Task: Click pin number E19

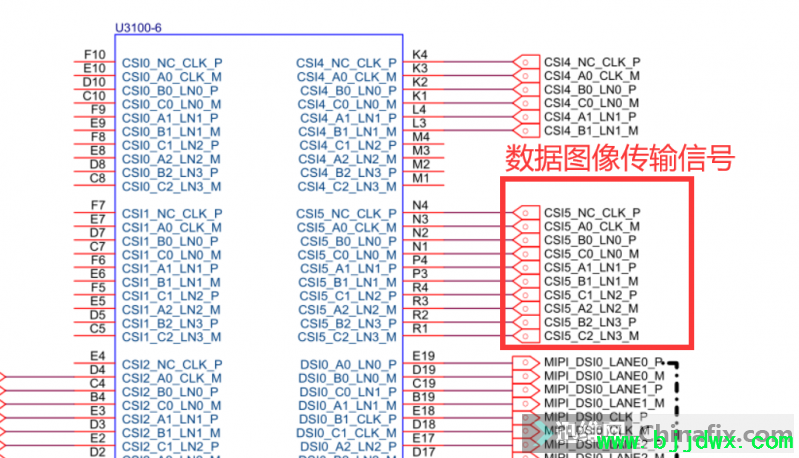Action: click(423, 356)
